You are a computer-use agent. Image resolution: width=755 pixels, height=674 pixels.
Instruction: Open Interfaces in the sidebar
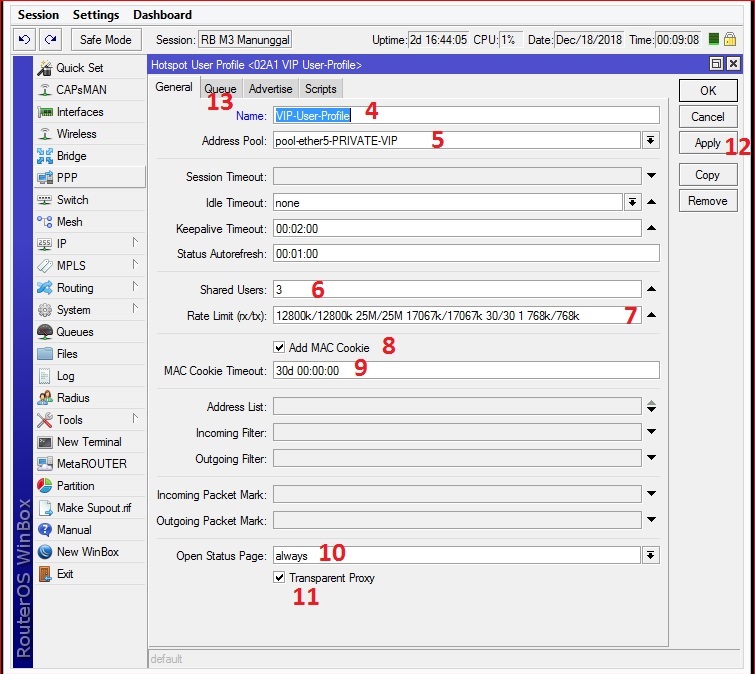(90, 112)
